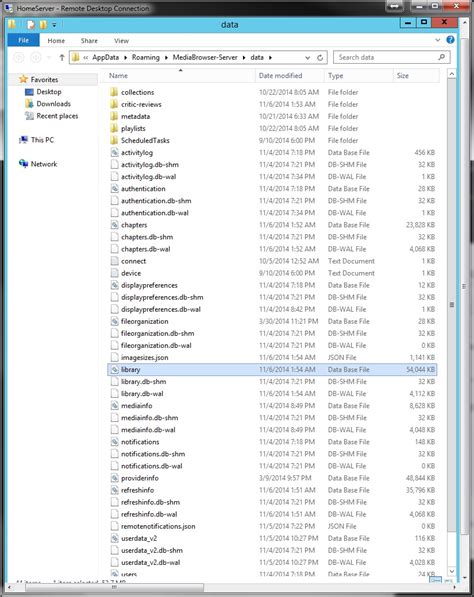Select the mediainfo database file icon
Viewport: 474px width, 597px height.
tap(114, 405)
